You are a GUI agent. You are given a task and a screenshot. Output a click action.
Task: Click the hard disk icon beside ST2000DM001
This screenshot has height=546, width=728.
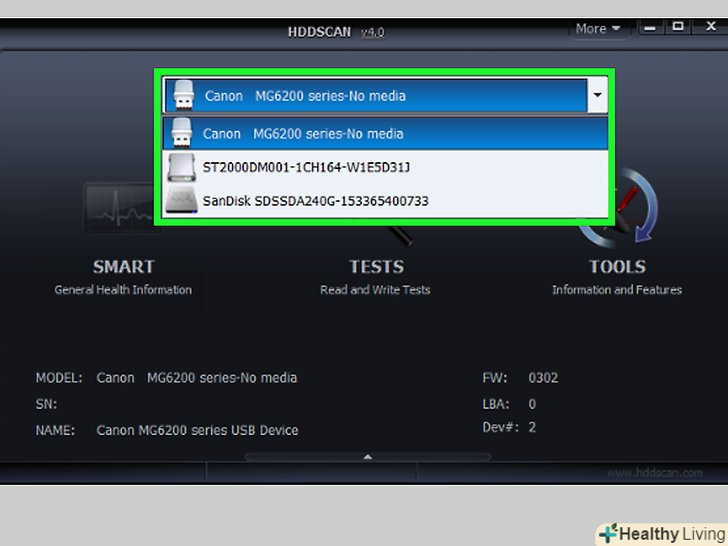point(182,168)
